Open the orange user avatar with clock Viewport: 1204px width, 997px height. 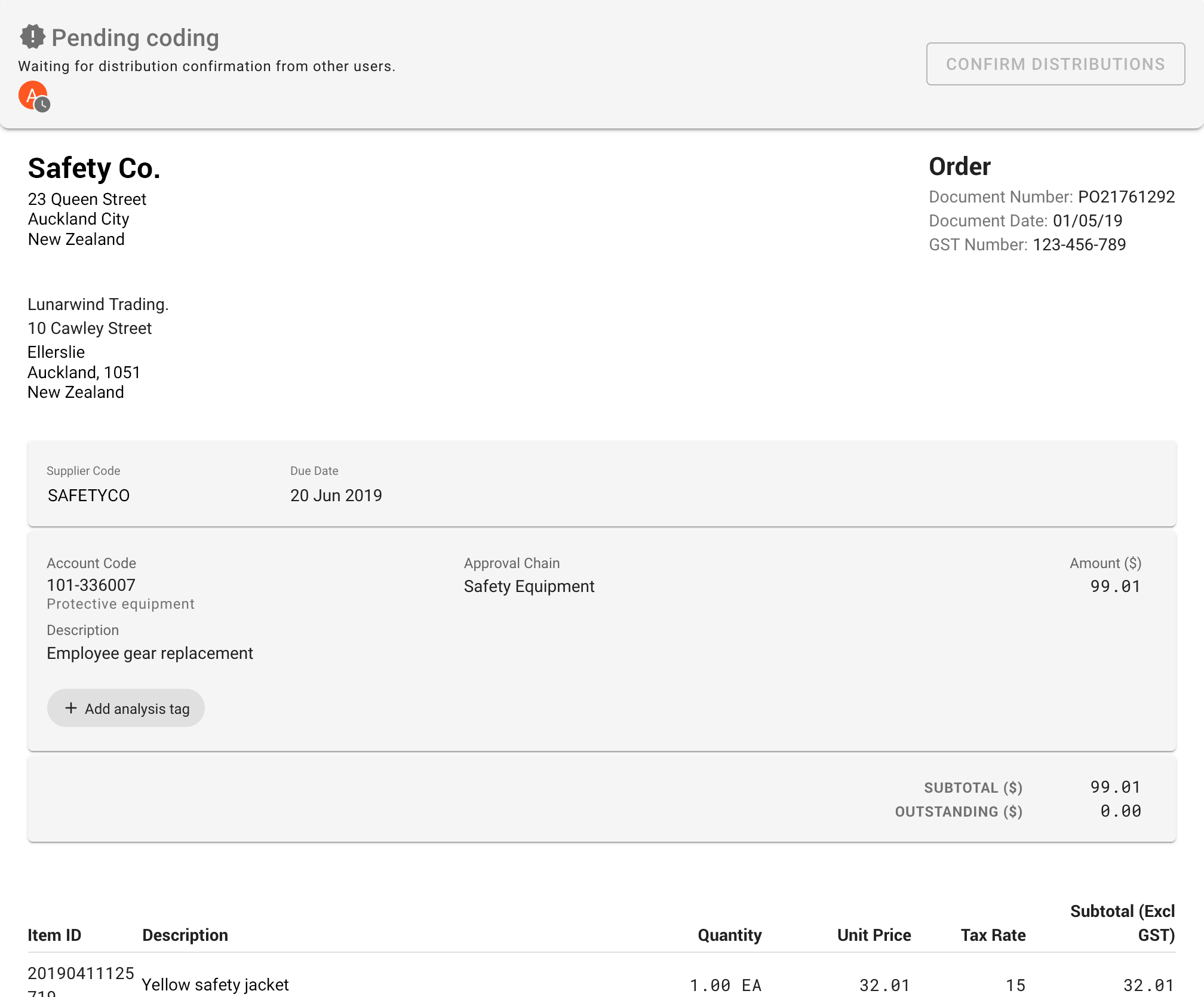click(34, 97)
